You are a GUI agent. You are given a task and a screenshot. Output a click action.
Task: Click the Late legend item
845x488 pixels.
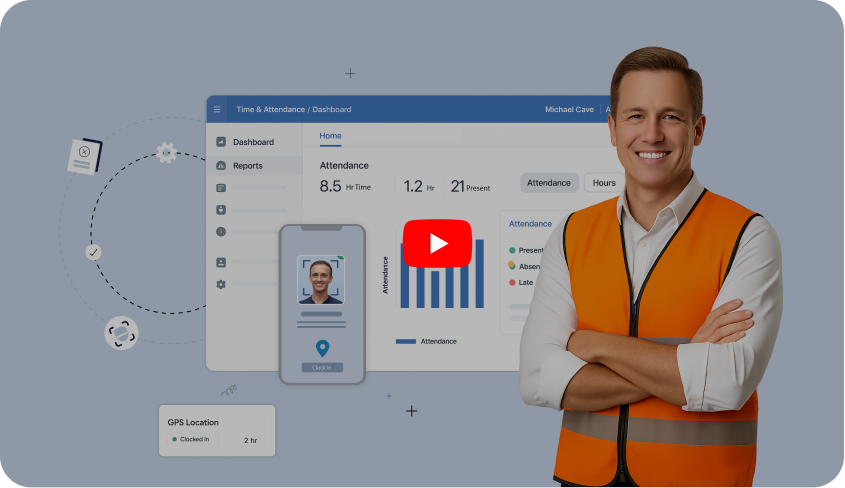521,282
